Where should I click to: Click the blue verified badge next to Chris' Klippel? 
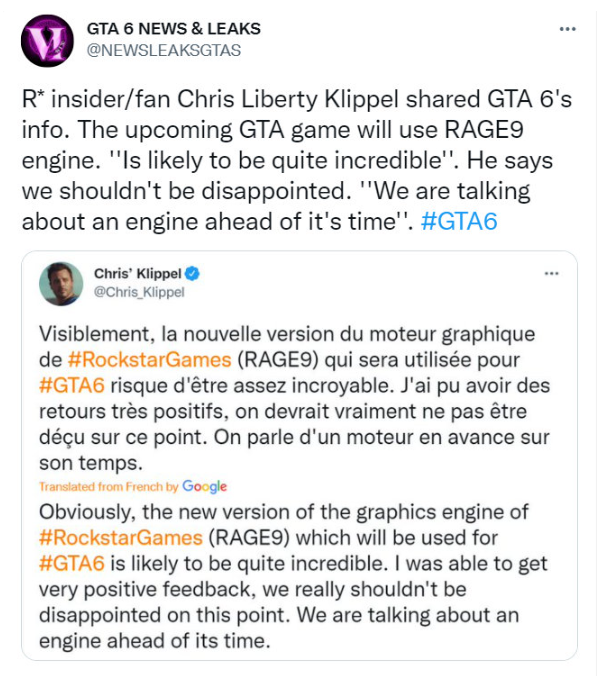click(x=192, y=273)
